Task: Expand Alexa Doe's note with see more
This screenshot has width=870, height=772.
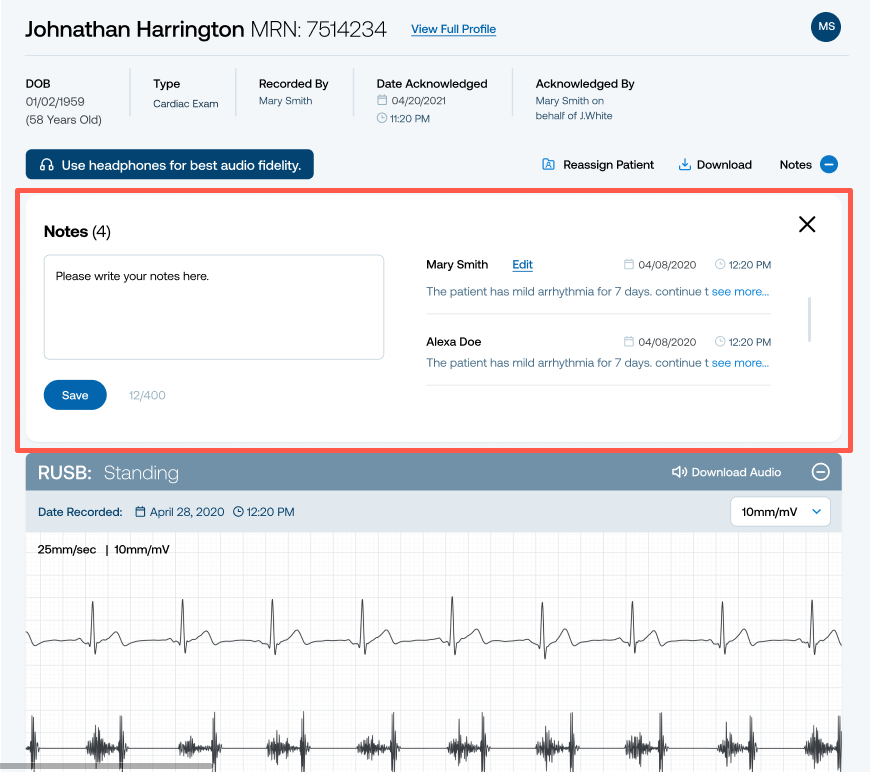Action: 740,363
